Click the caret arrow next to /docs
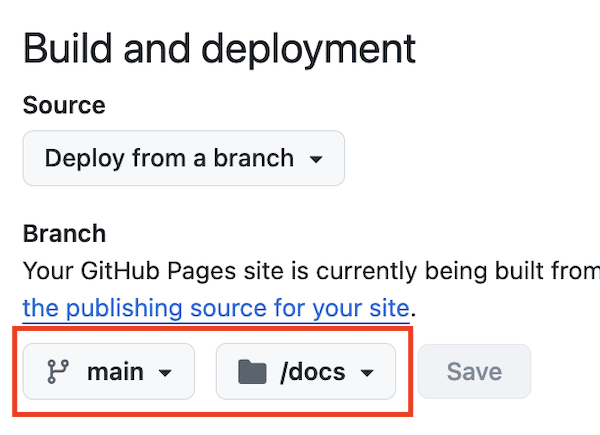 [366, 373]
